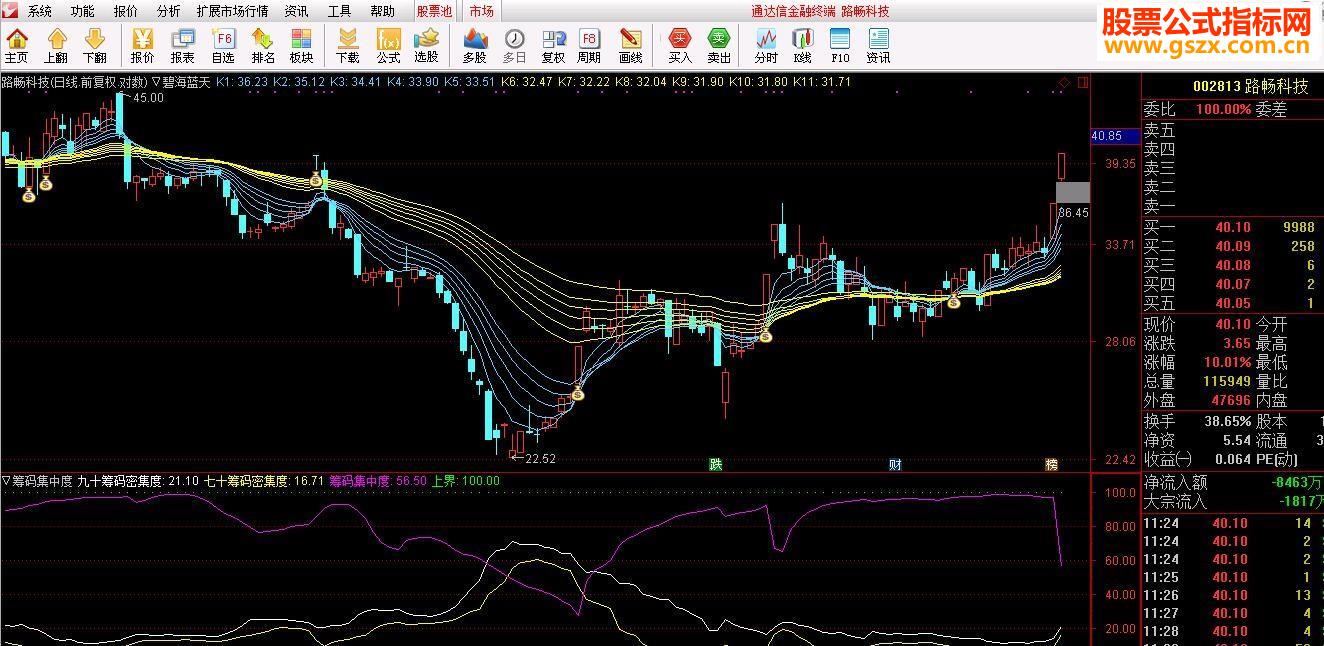Click the 买二 40.09 bid row
1324x646 pixels.
pyautogui.click(x=1233, y=246)
